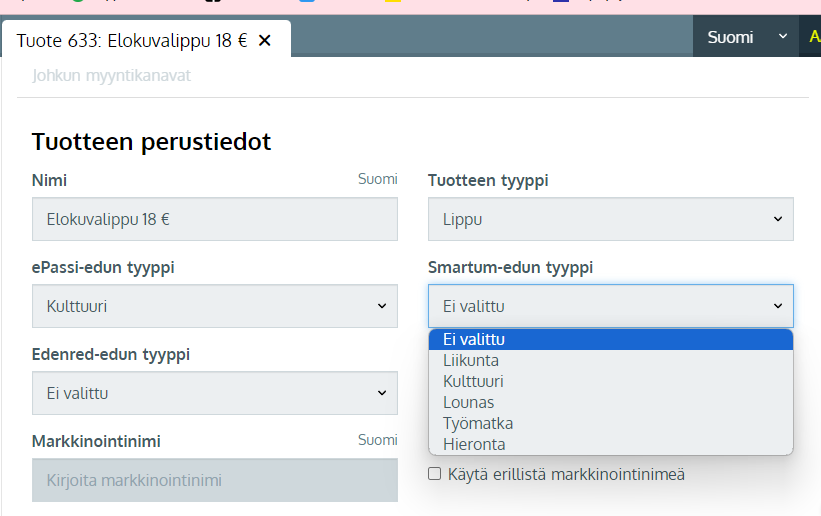
Task: Open the Tuotteen tyyppi dropdown
Action: tap(610, 219)
